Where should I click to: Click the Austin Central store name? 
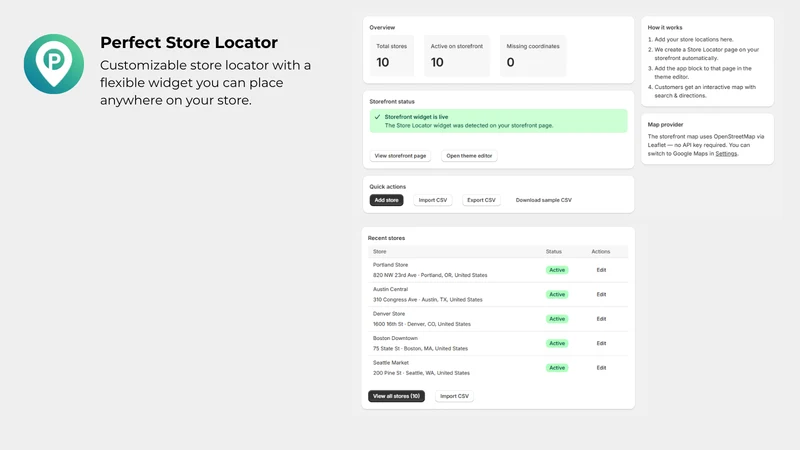[390, 289]
